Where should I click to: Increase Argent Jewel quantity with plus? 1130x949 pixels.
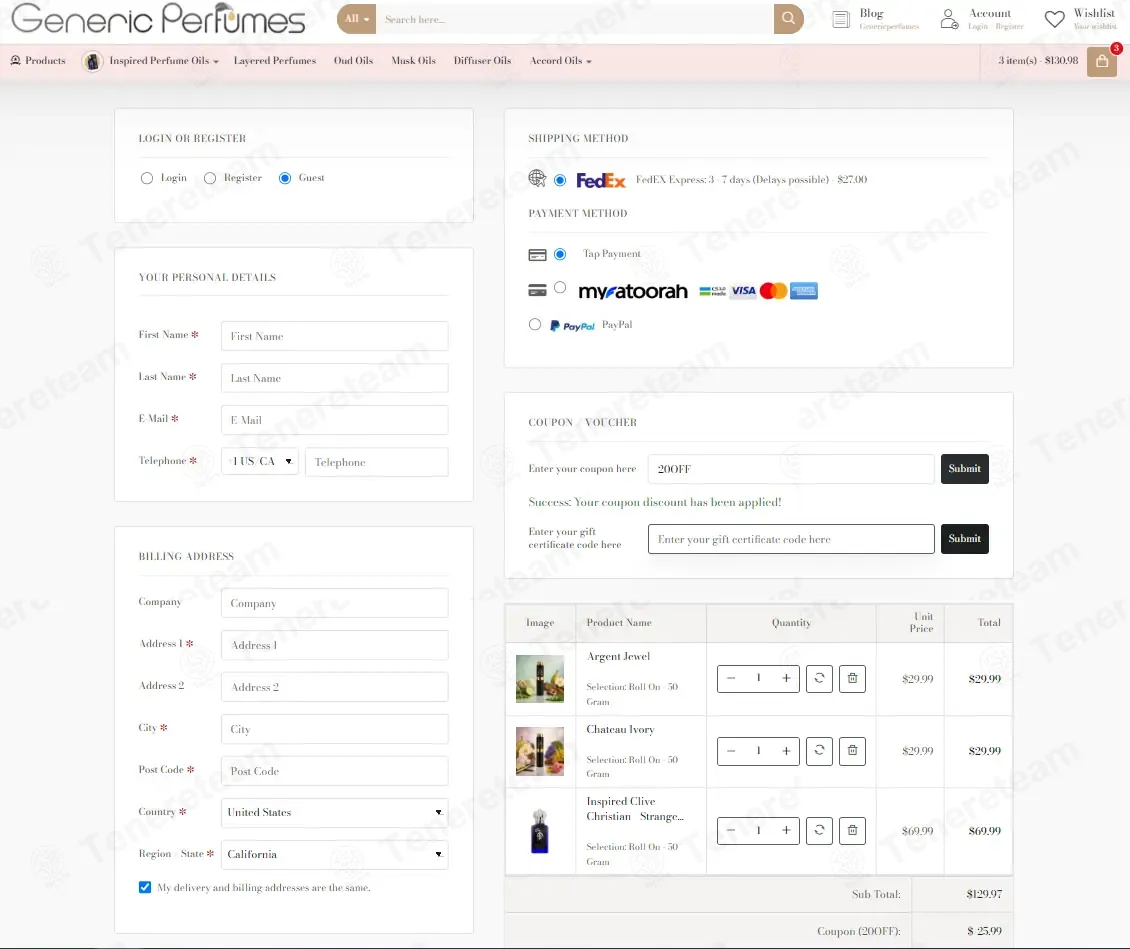point(786,678)
